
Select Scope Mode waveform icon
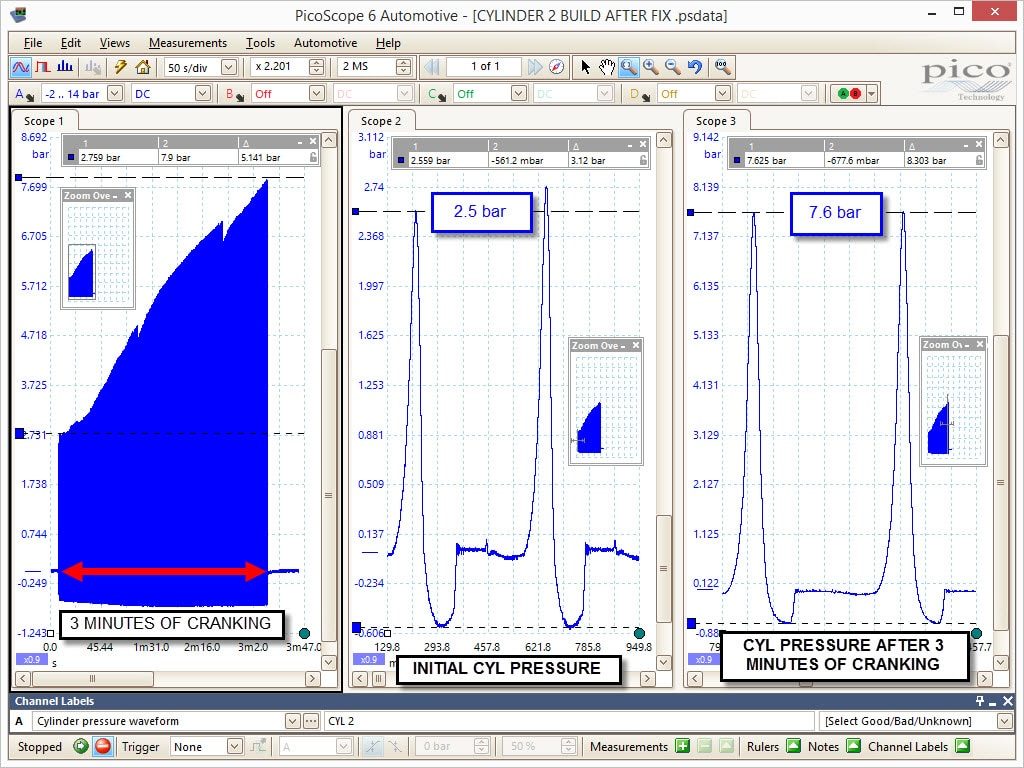[x=21, y=67]
